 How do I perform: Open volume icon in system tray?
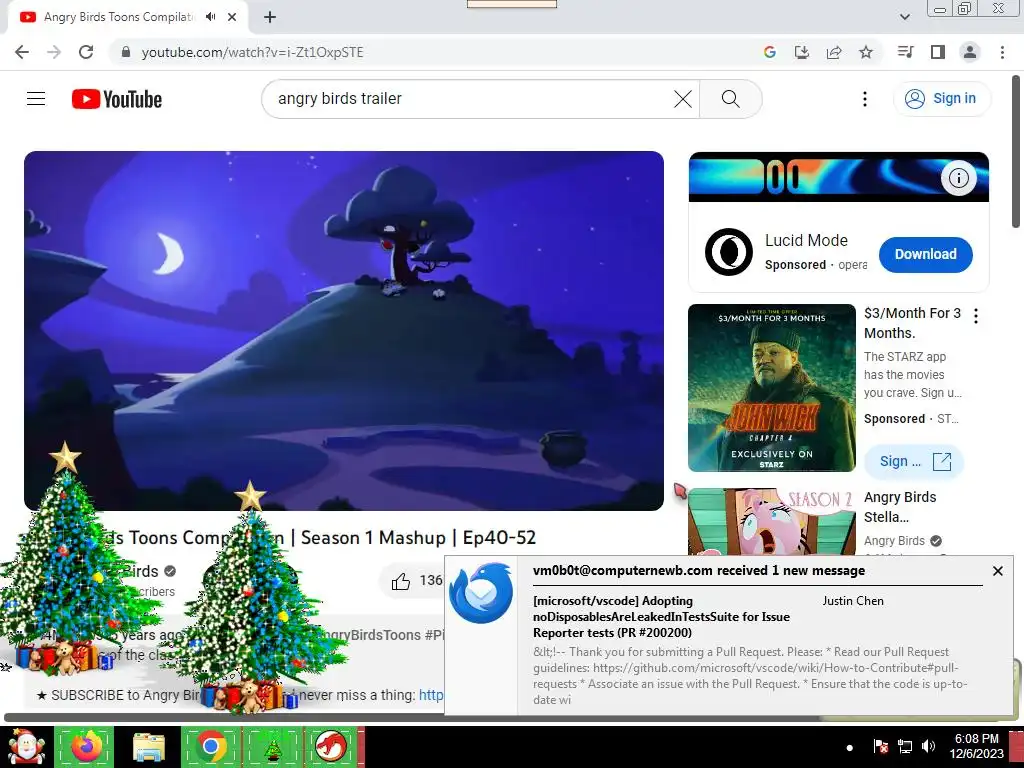point(928,746)
